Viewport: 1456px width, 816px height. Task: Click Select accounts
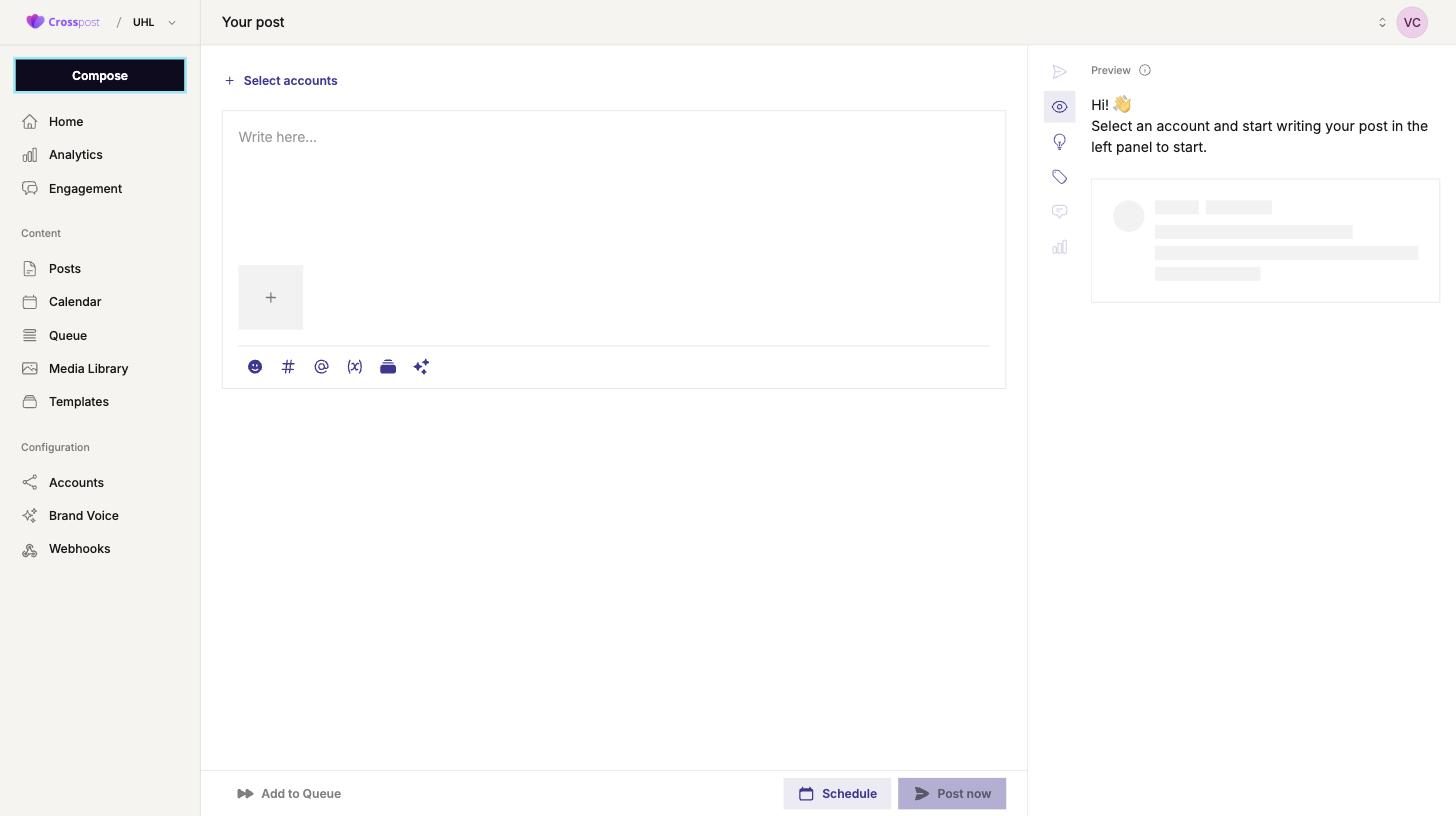pyautogui.click(x=281, y=81)
